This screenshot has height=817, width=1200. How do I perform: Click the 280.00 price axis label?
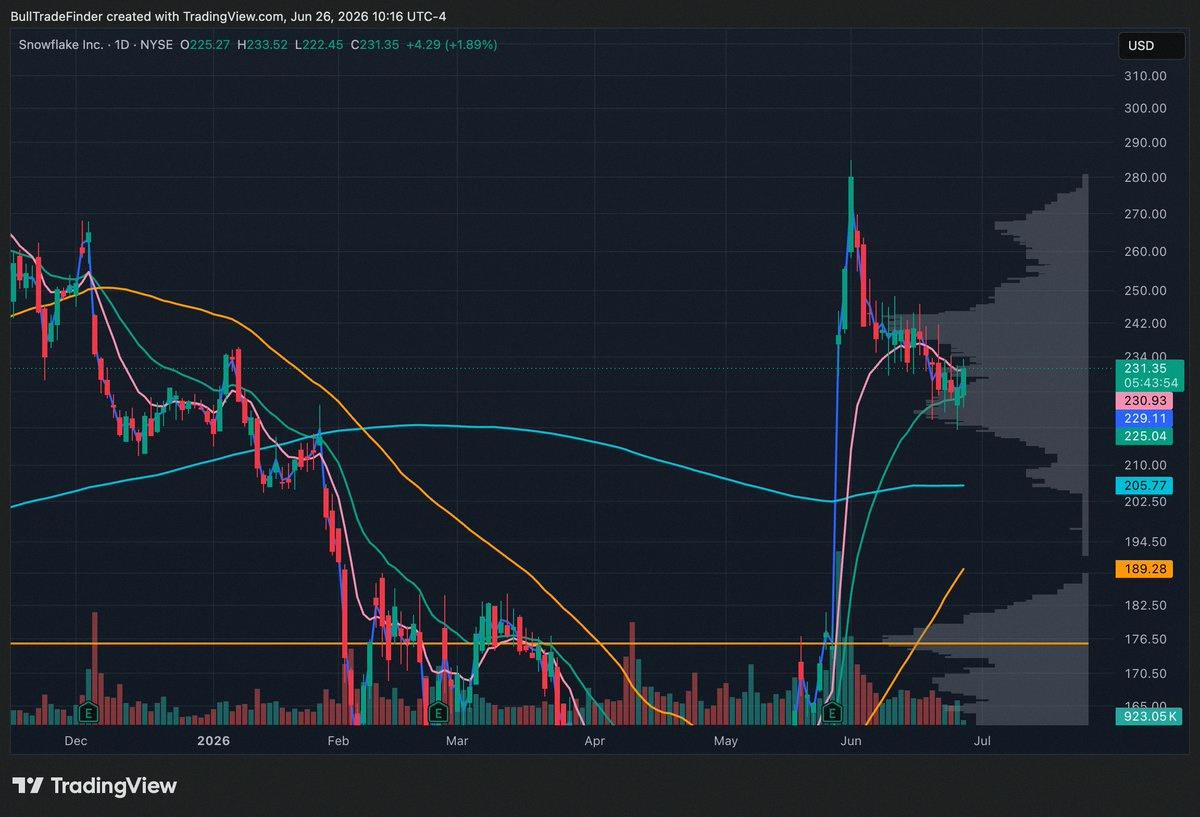(1144, 178)
